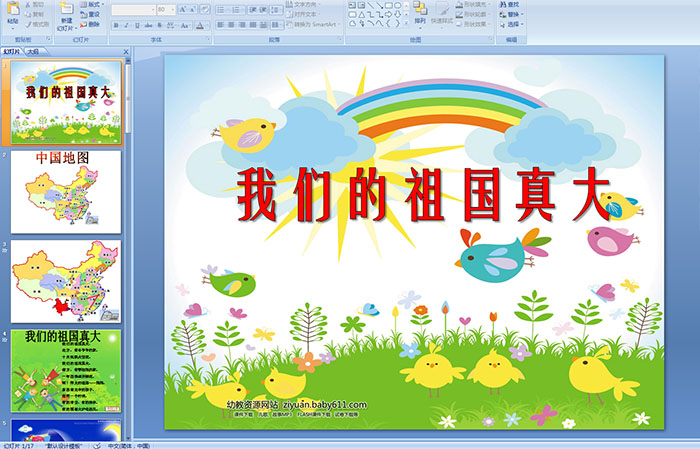
Task: Open Shape Effects (形状效果) menu
Action: (x=474, y=24)
